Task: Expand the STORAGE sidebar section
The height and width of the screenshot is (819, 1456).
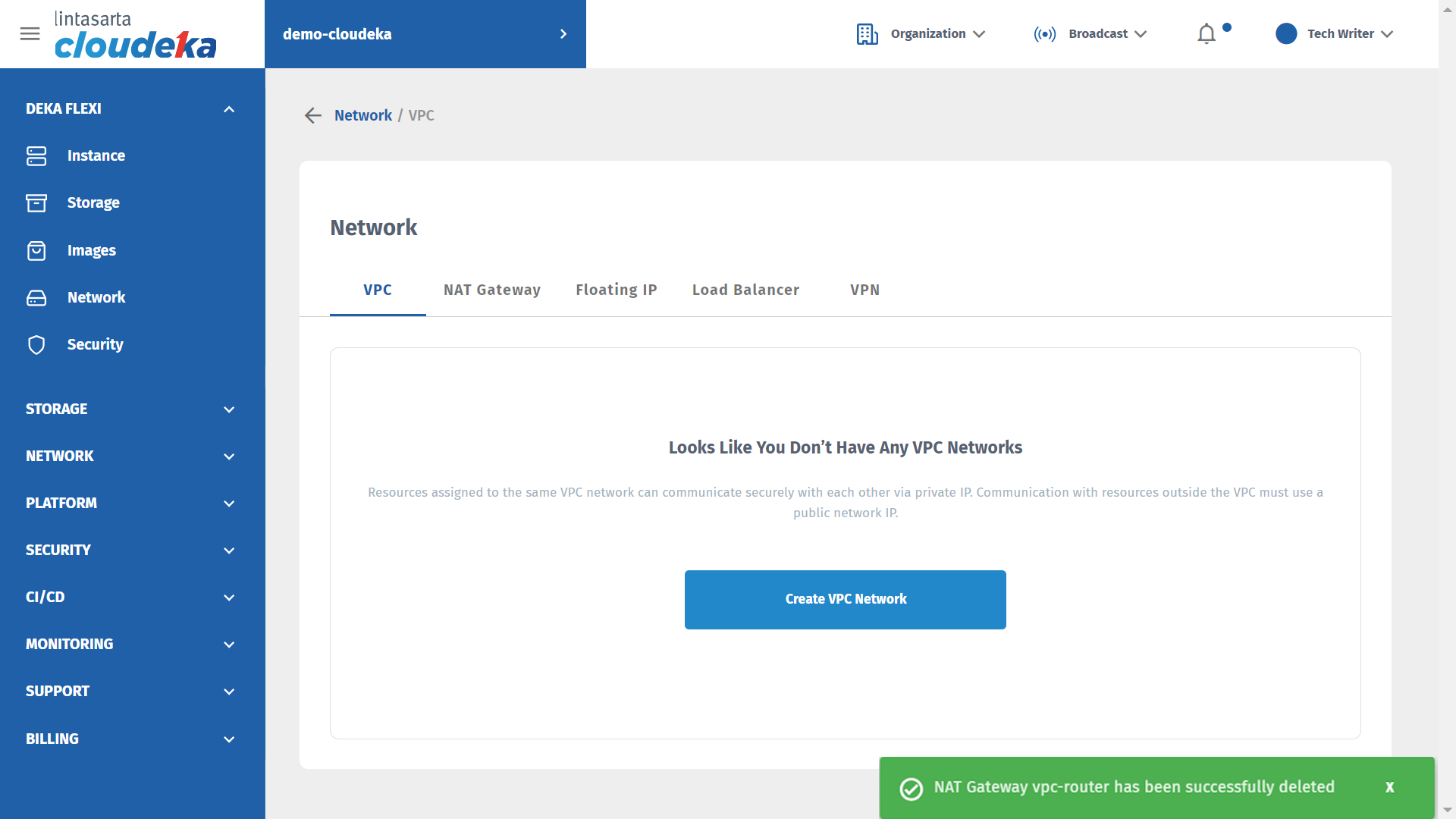Action: pyautogui.click(x=229, y=409)
